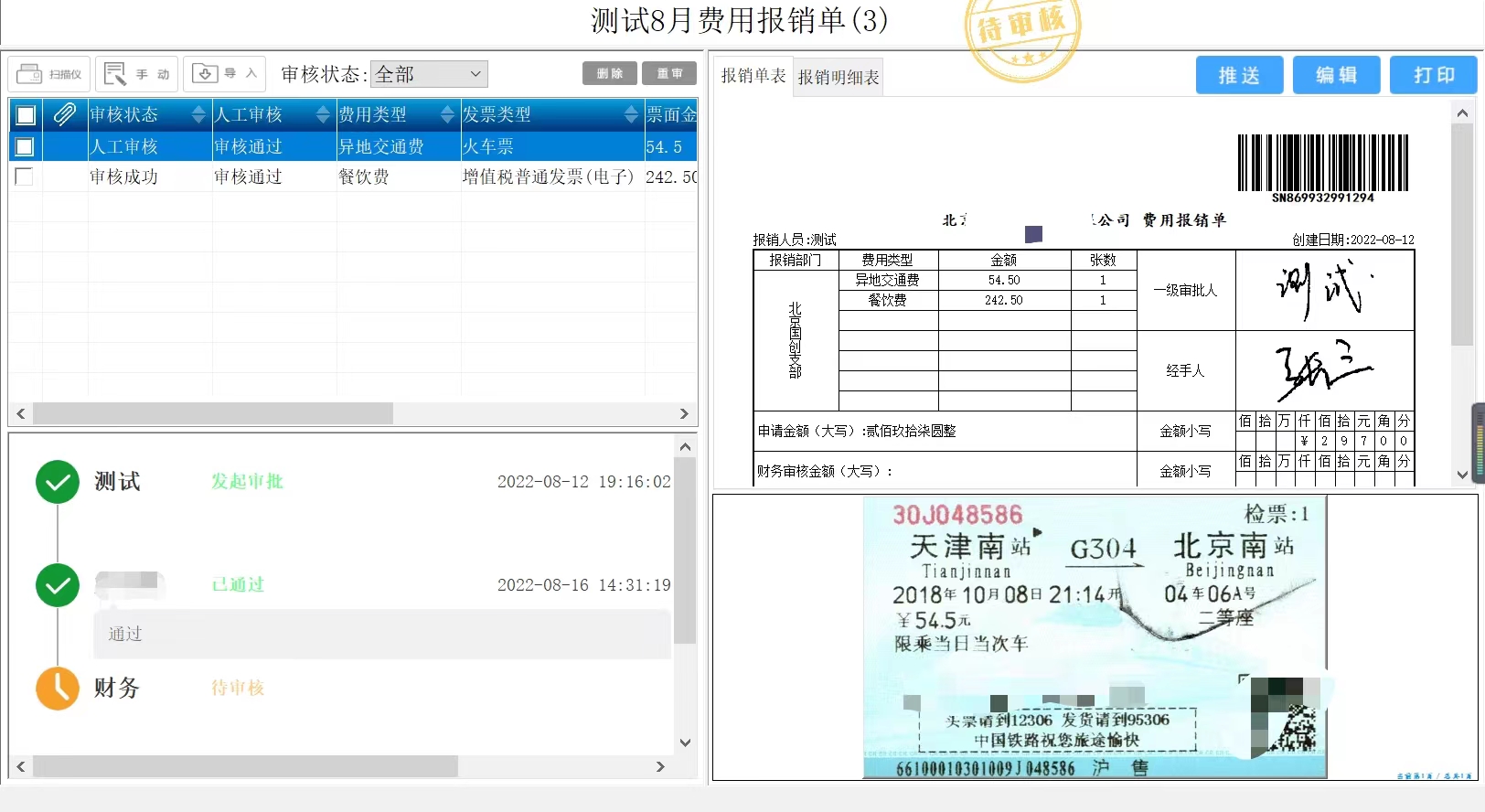Click the invoice table horizontal scrollbar thumb
Image resolution: width=1485 pixels, height=812 pixels.
pyautogui.click(x=213, y=413)
